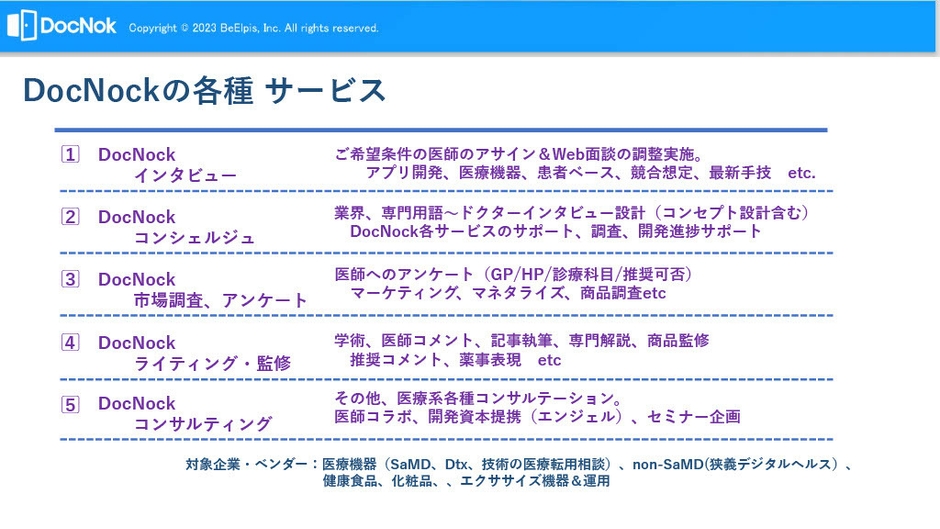Select the DocNock label above 市場調査
Screen dimensions: 940x529
(137, 279)
